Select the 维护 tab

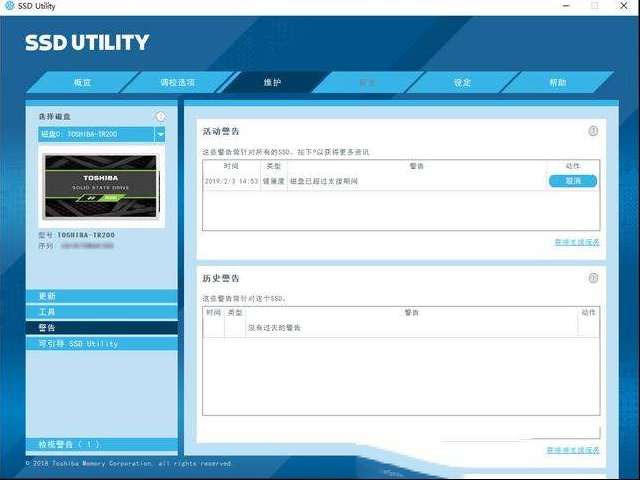[x=272, y=82]
